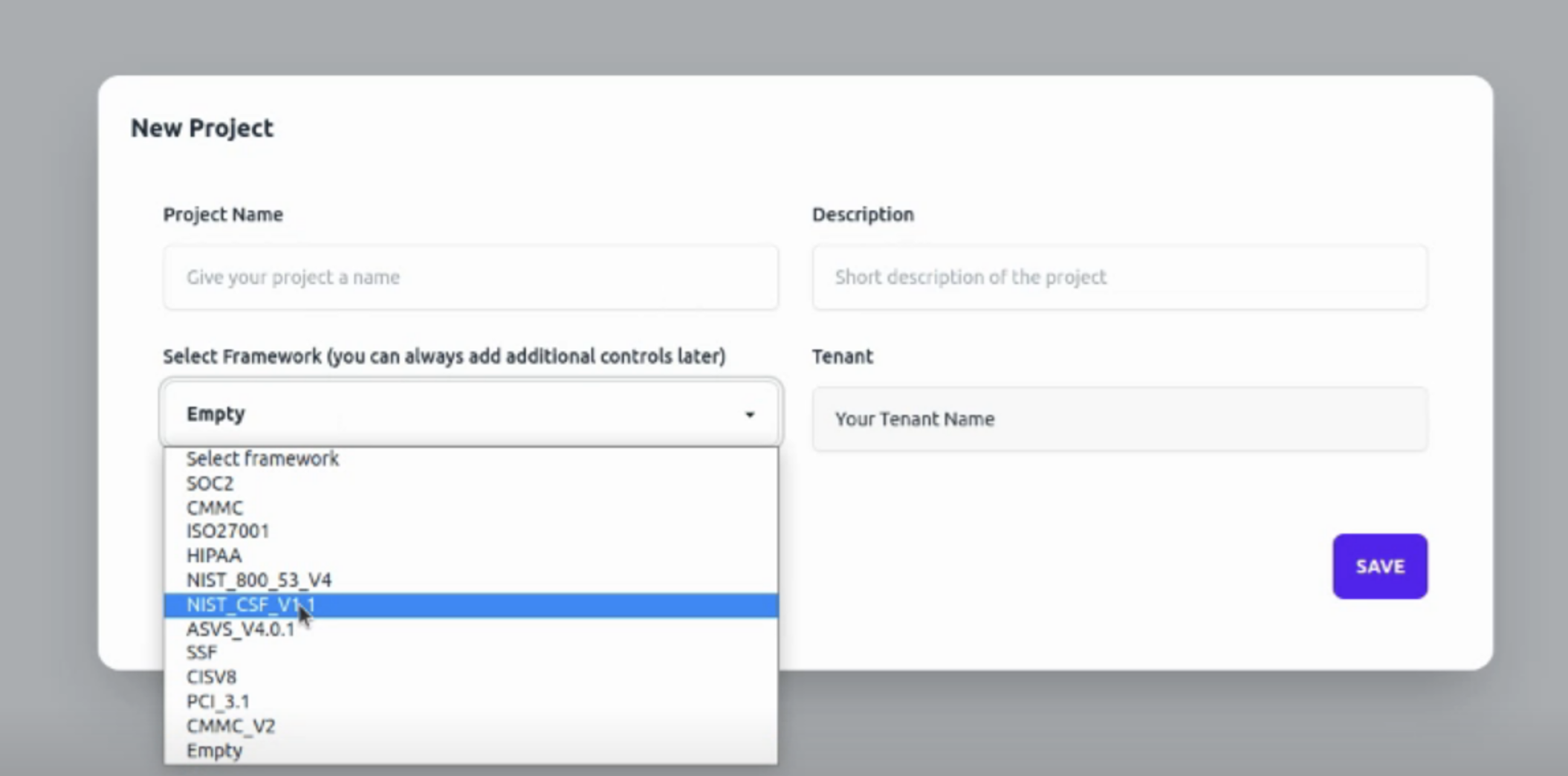Choose SSF from the framework list
1568x776 pixels.
pos(470,653)
